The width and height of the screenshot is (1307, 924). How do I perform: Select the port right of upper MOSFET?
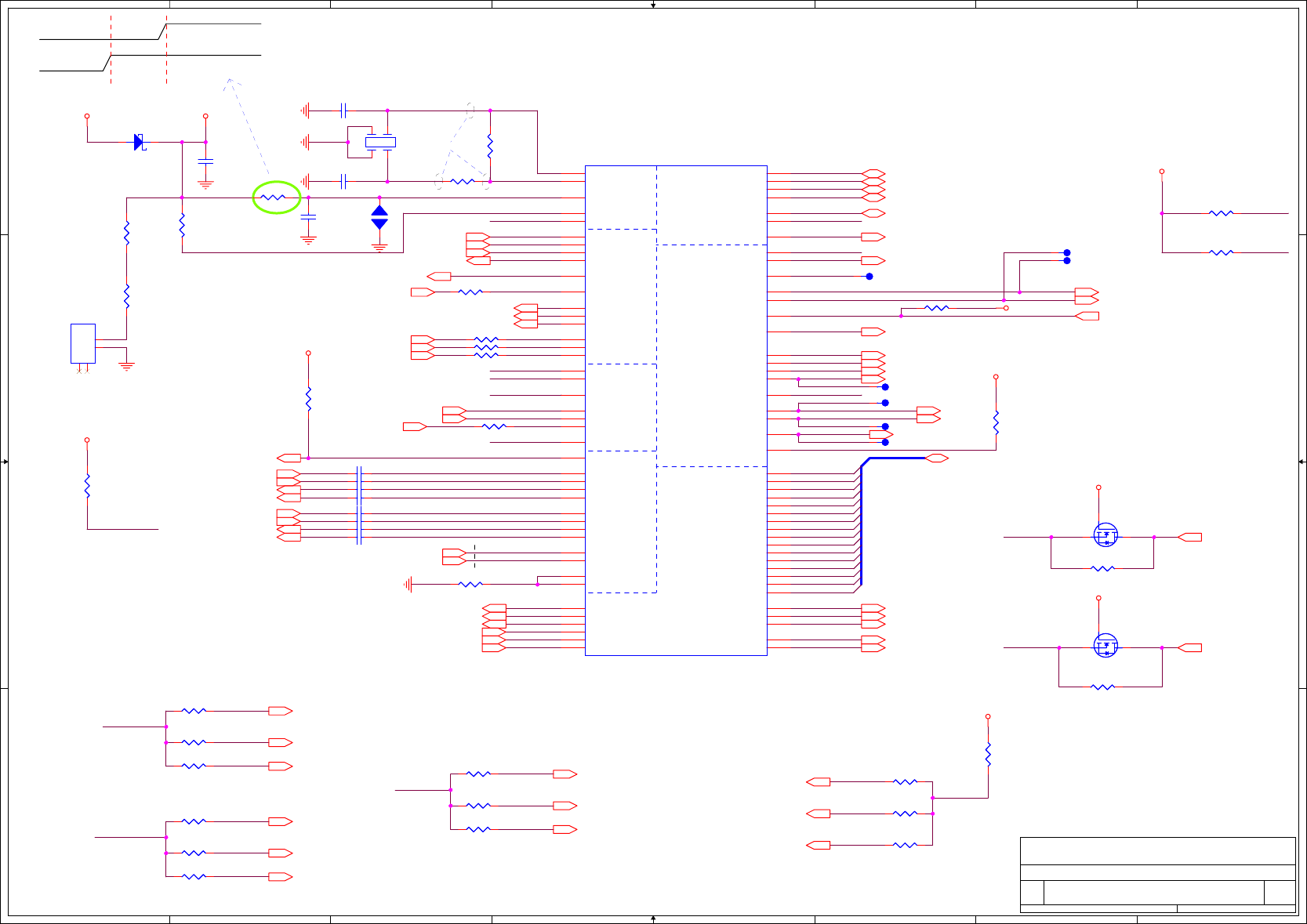(1190, 537)
